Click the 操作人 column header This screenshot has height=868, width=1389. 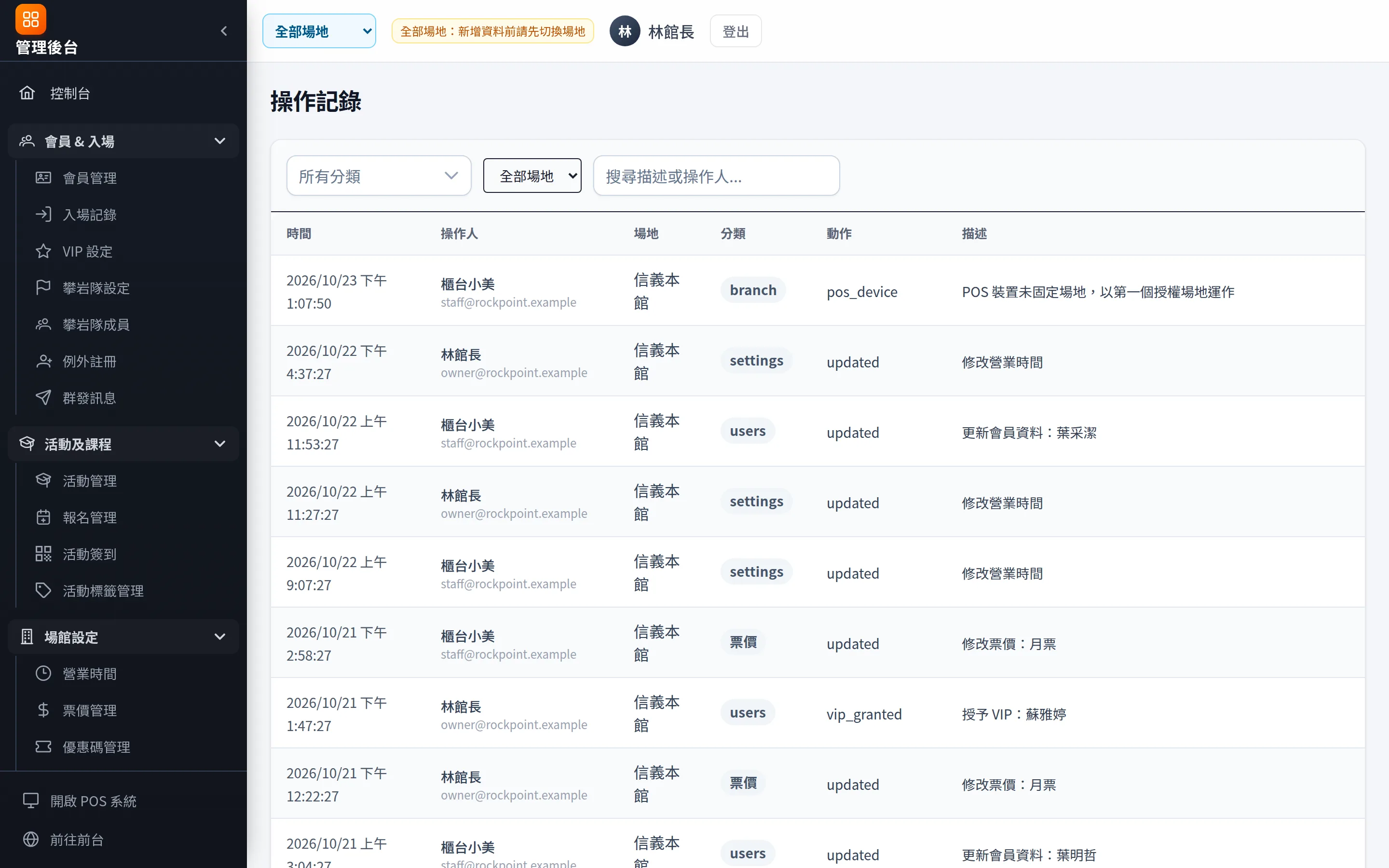coord(459,234)
